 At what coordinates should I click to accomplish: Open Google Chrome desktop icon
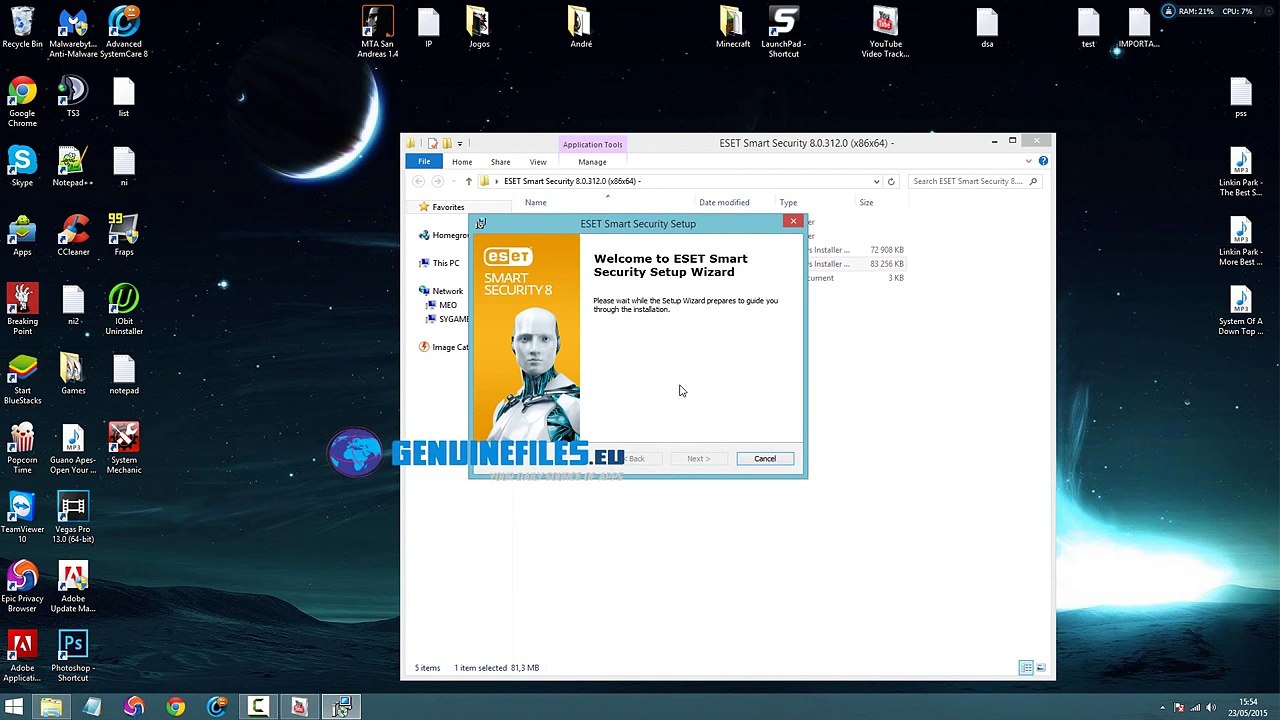tap(22, 102)
